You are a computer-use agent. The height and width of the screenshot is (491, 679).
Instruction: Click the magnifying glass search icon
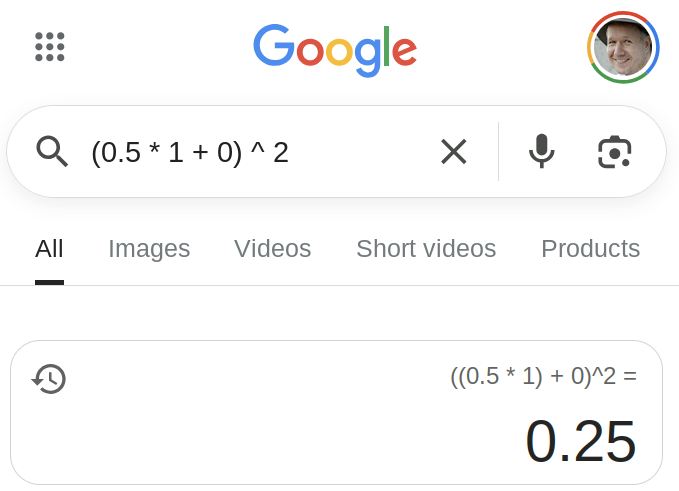(x=52, y=151)
